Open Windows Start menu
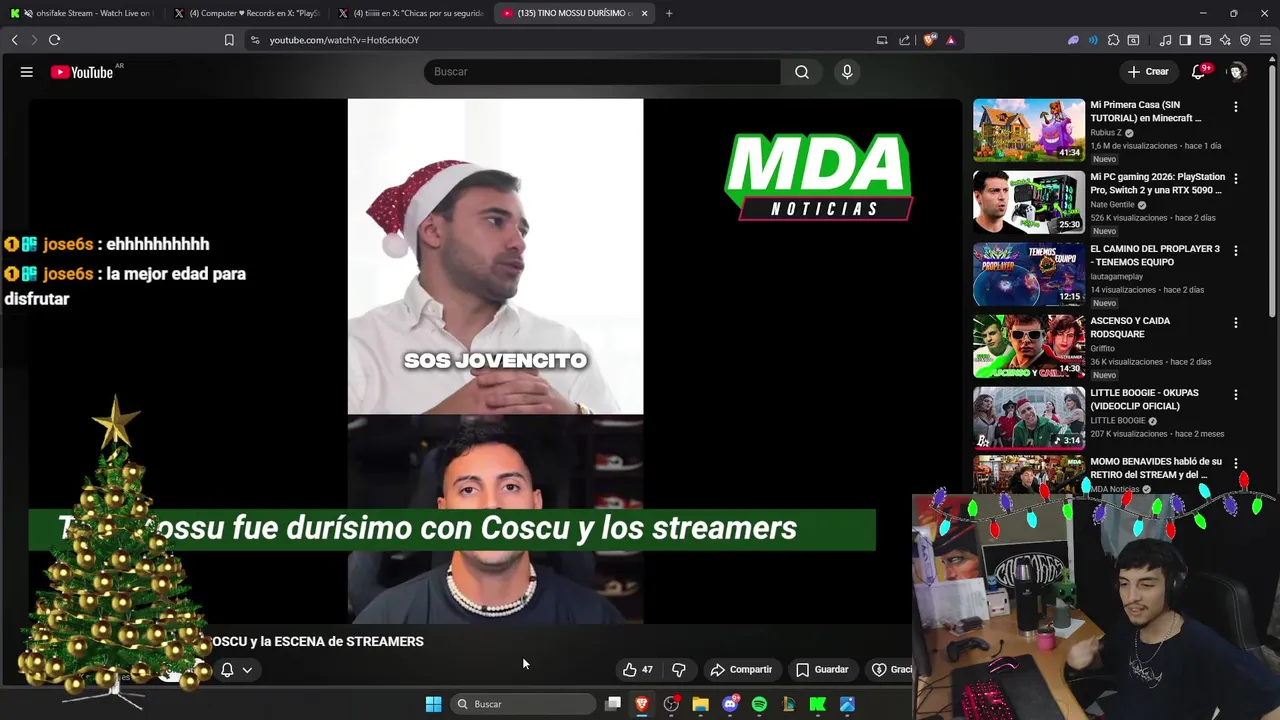Screen dimensions: 1280x720 [x=433, y=704]
